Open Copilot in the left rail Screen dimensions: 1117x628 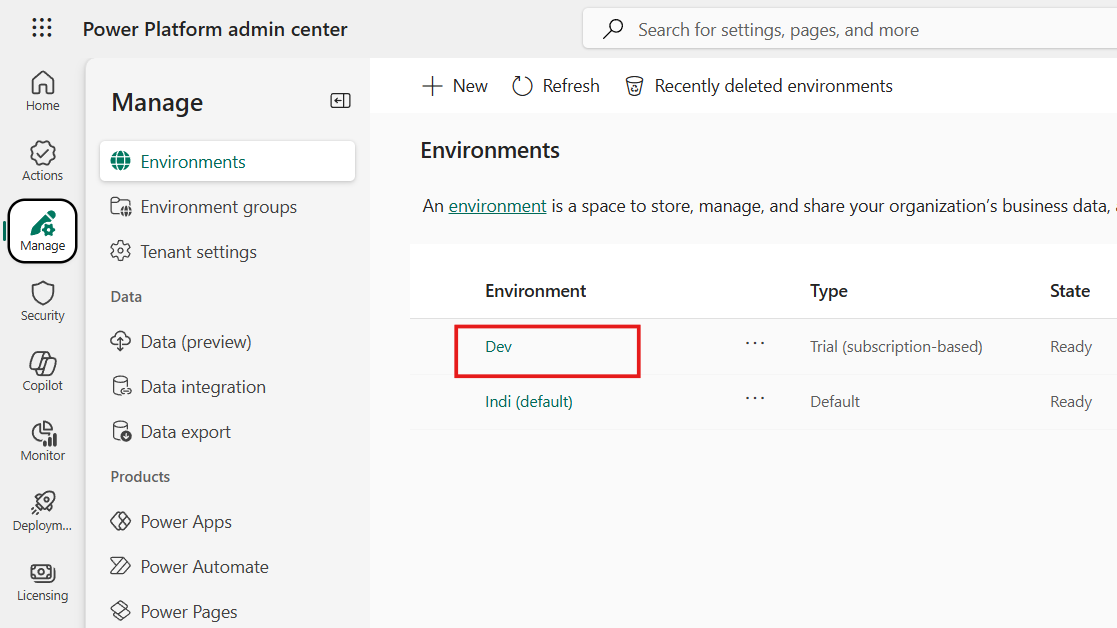click(43, 371)
